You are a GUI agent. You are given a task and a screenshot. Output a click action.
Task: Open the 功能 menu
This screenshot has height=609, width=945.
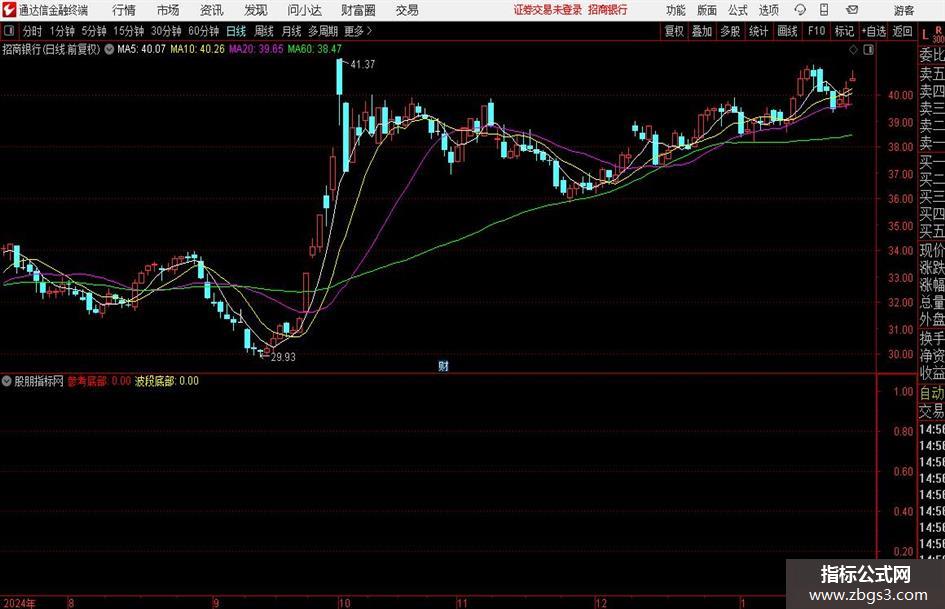tap(676, 10)
